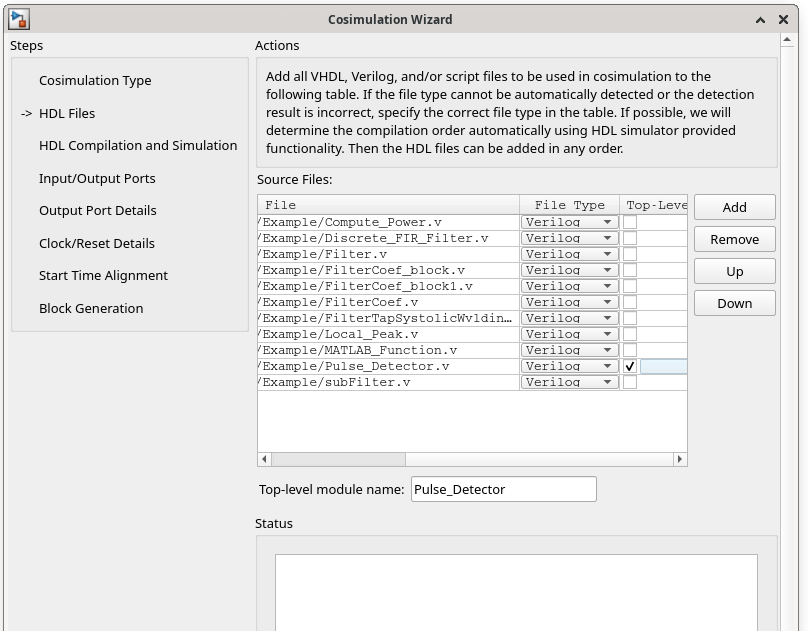
Task: Click the Top-level module name field
Action: click(x=503, y=489)
